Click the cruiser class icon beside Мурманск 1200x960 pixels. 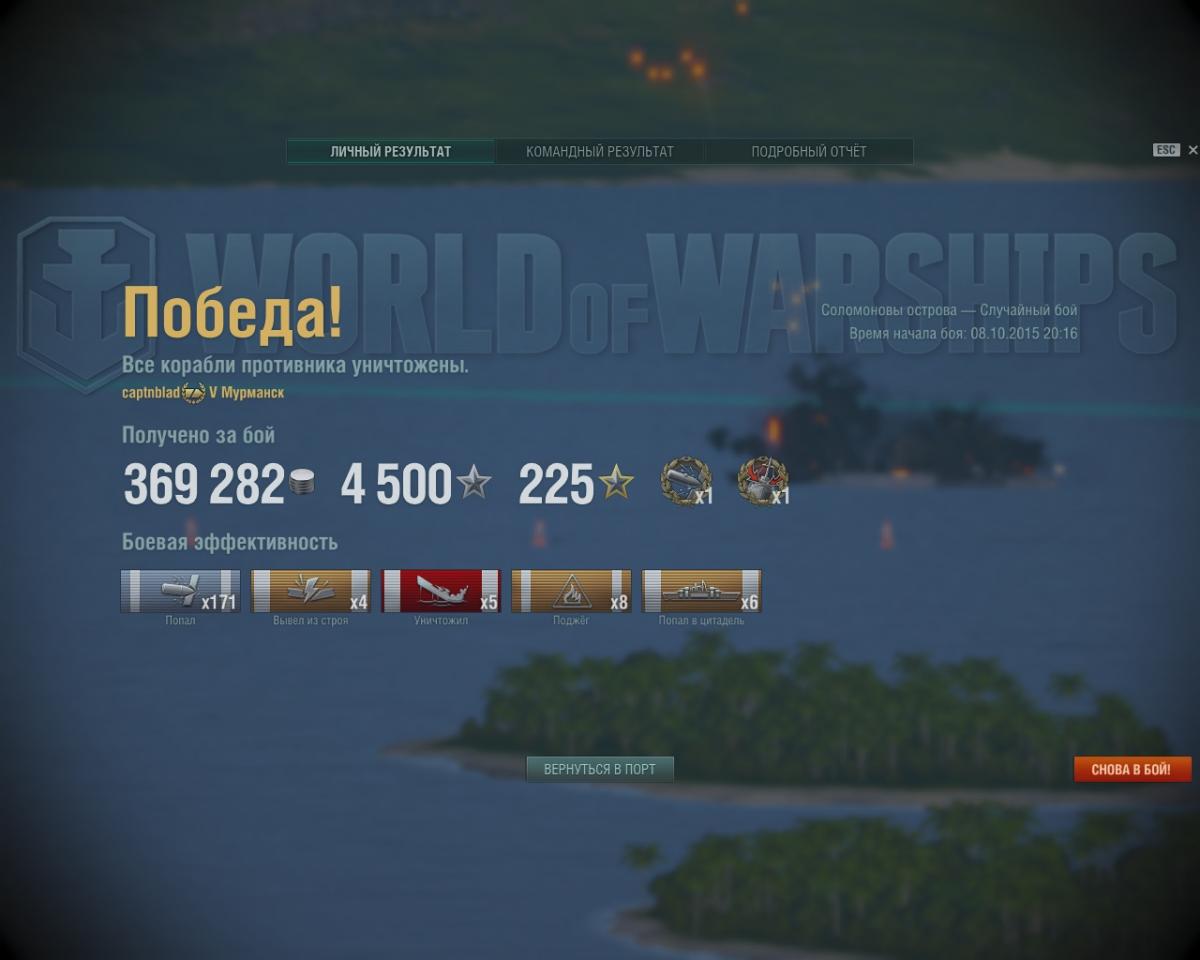coord(193,393)
